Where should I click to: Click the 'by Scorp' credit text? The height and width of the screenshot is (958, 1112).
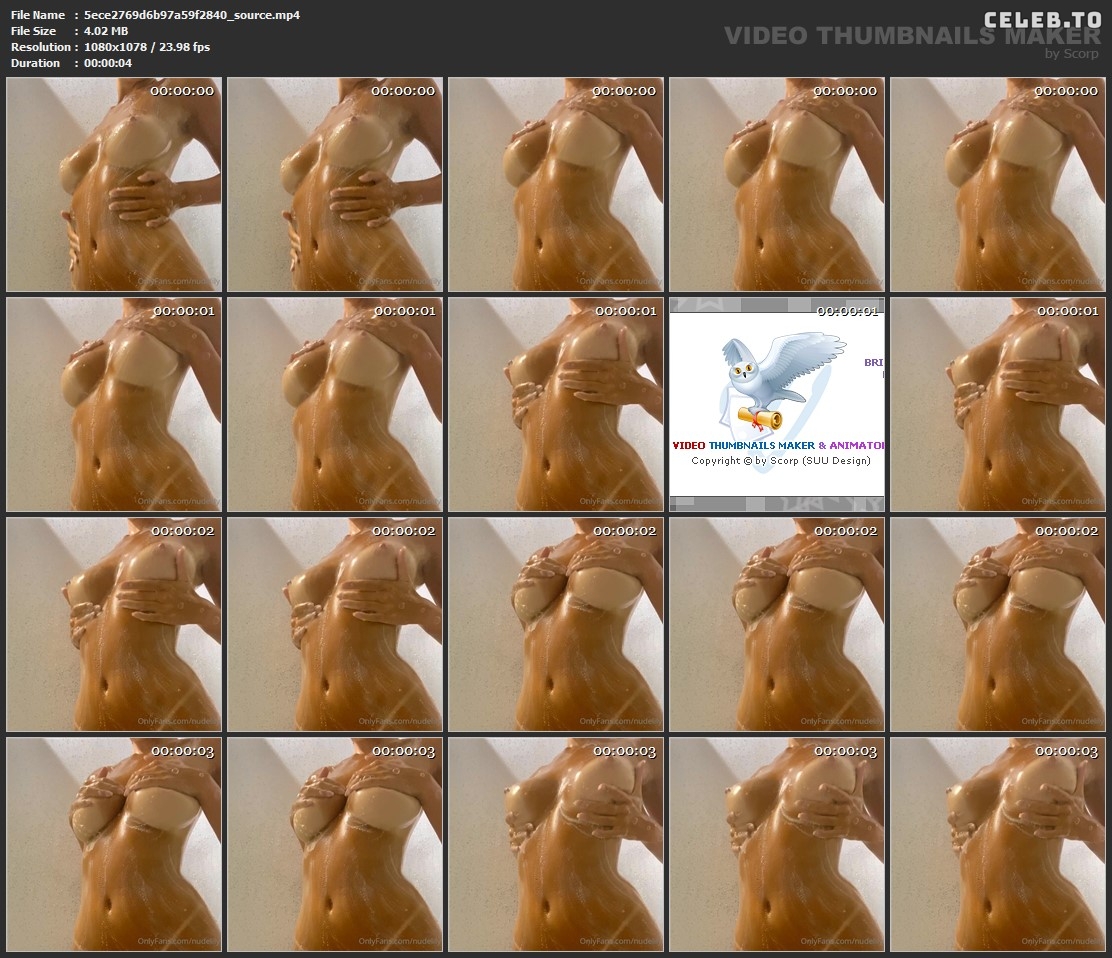pyautogui.click(x=1071, y=54)
